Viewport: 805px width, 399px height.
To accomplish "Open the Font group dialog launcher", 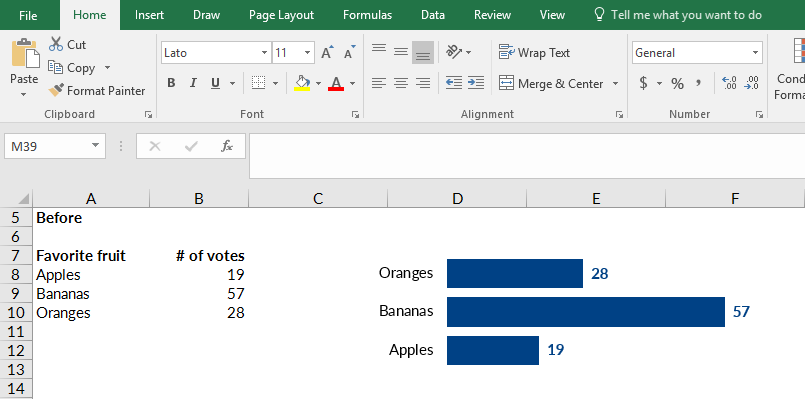I will [x=355, y=115].
